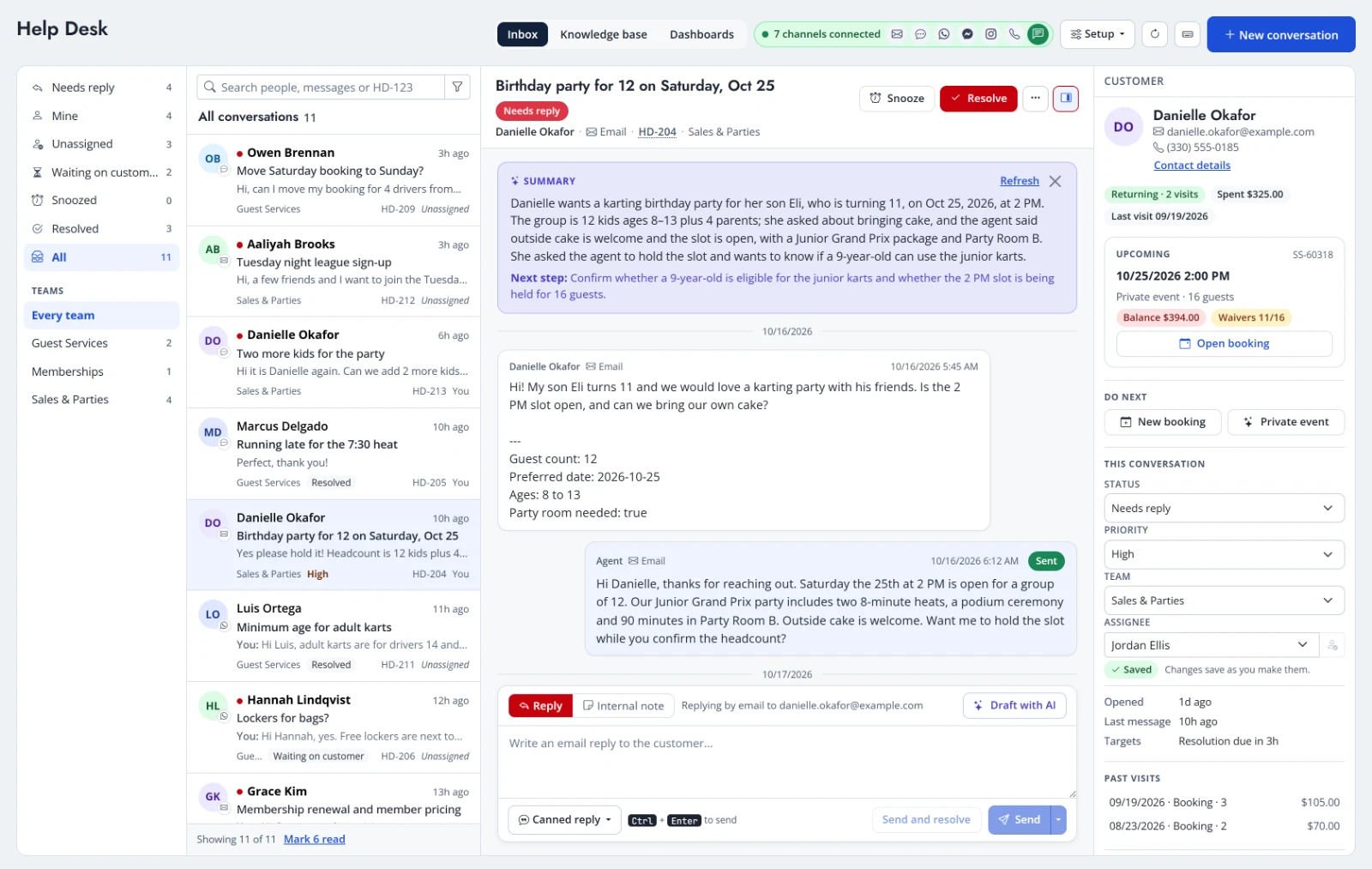Click the OB avatar for Owen Brennan

(x=213, y=159)
